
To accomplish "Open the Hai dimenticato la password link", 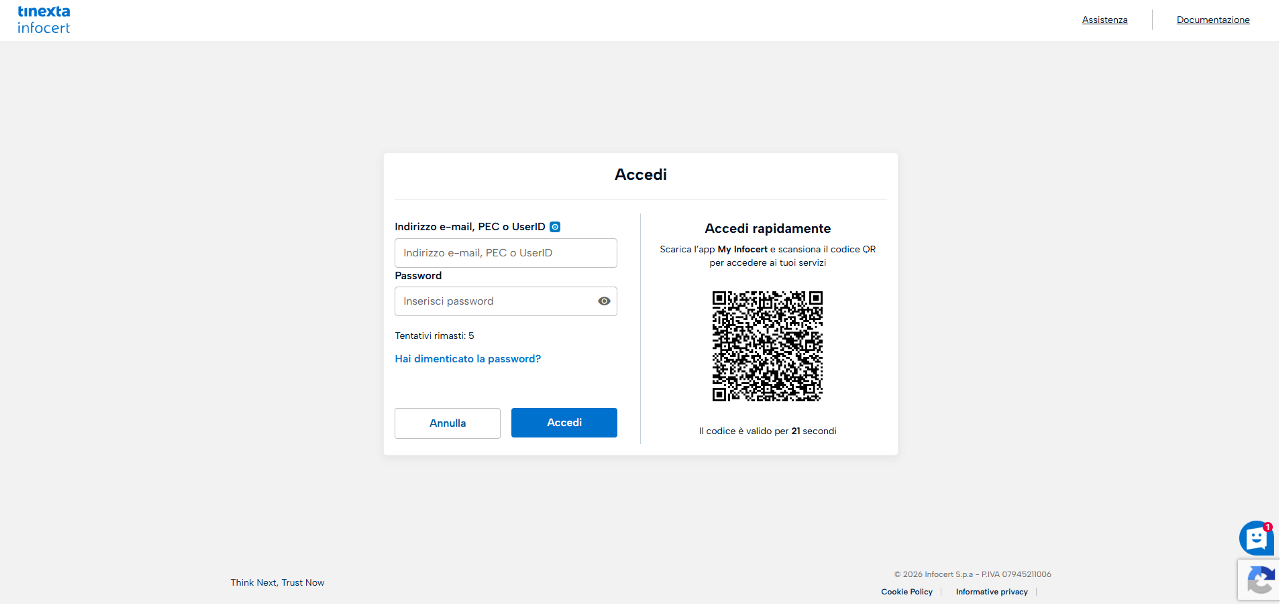I will (468, 358).
